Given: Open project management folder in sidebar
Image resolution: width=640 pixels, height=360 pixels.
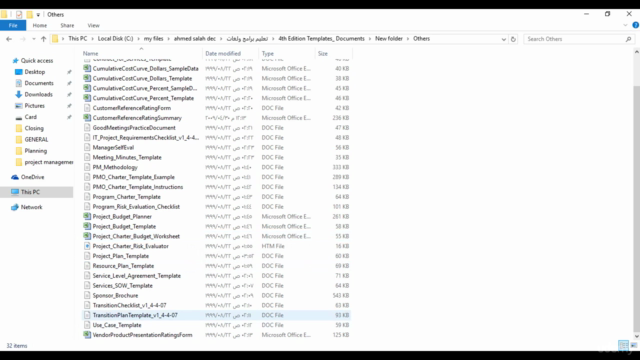Looking at the screenshot, I should click(x=49, y=162).
